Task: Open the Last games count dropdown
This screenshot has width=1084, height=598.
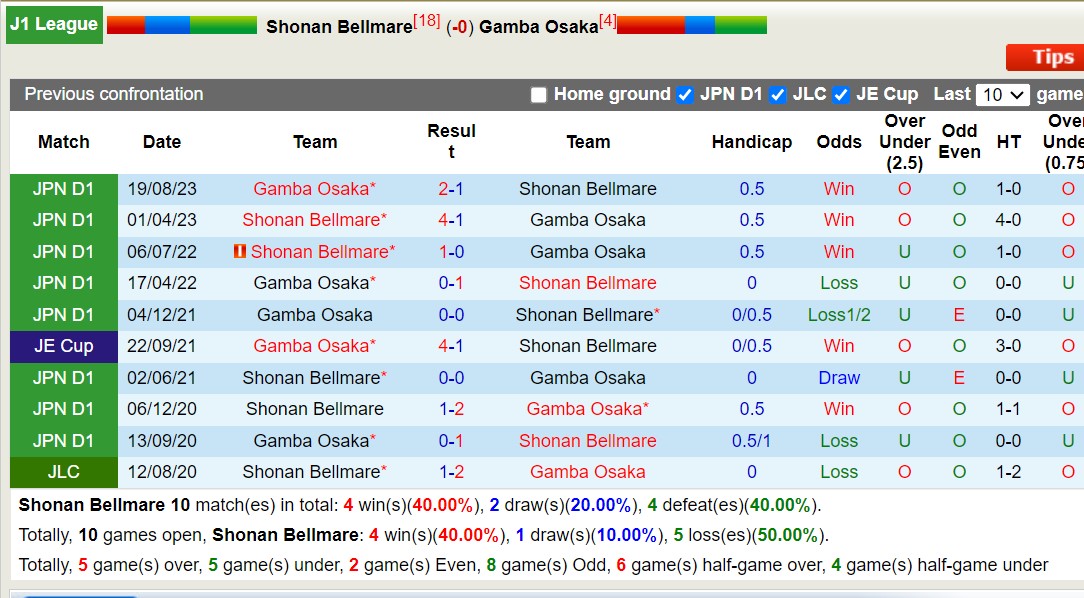Action: pyautogui.click(x=1005, y=94)
